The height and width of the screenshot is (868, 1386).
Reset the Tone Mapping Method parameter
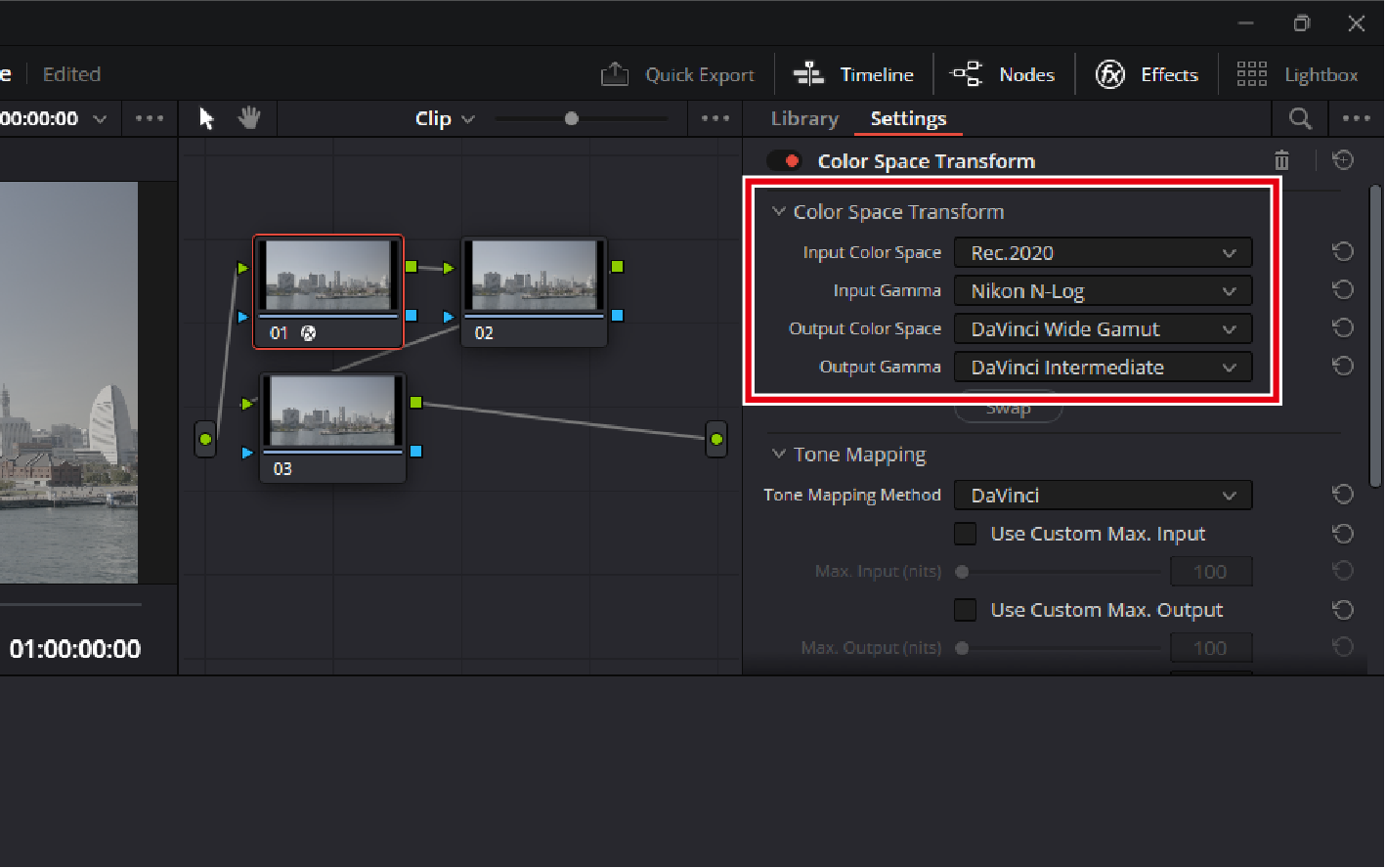click(x=1343, y=495)
